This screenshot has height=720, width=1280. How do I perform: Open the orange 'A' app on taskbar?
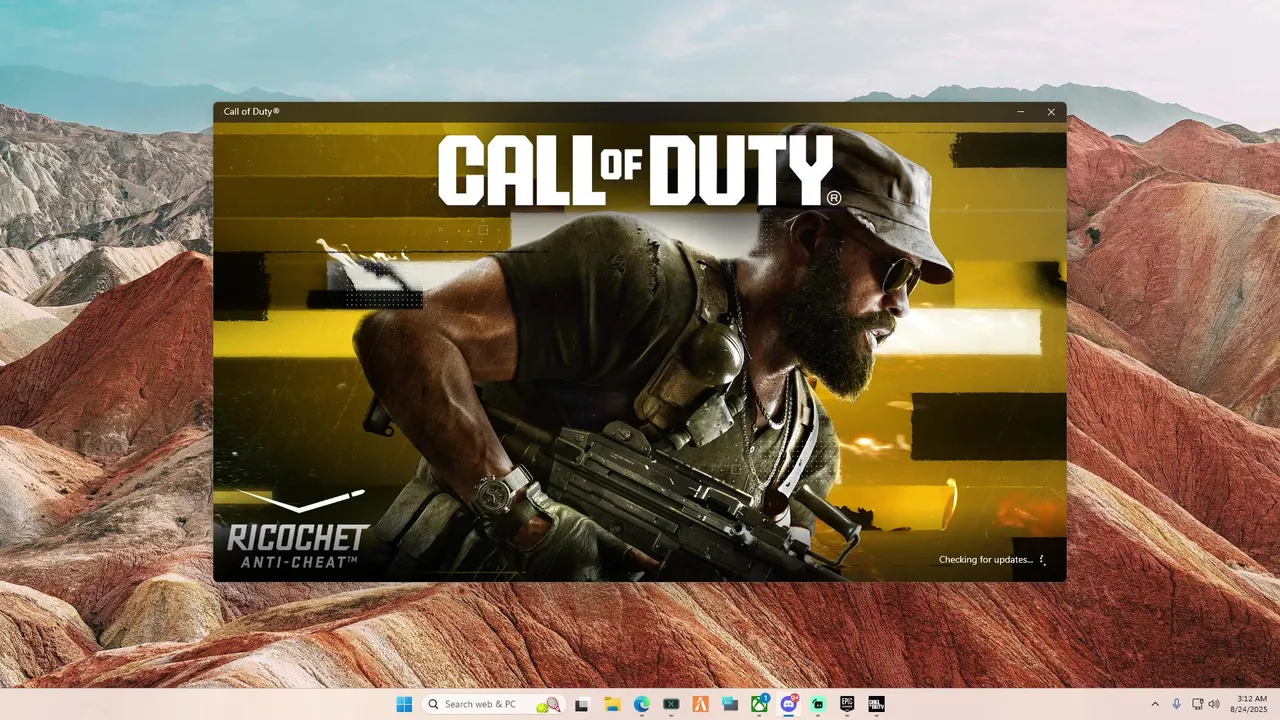pyautogui.click(x=701, y=704)
